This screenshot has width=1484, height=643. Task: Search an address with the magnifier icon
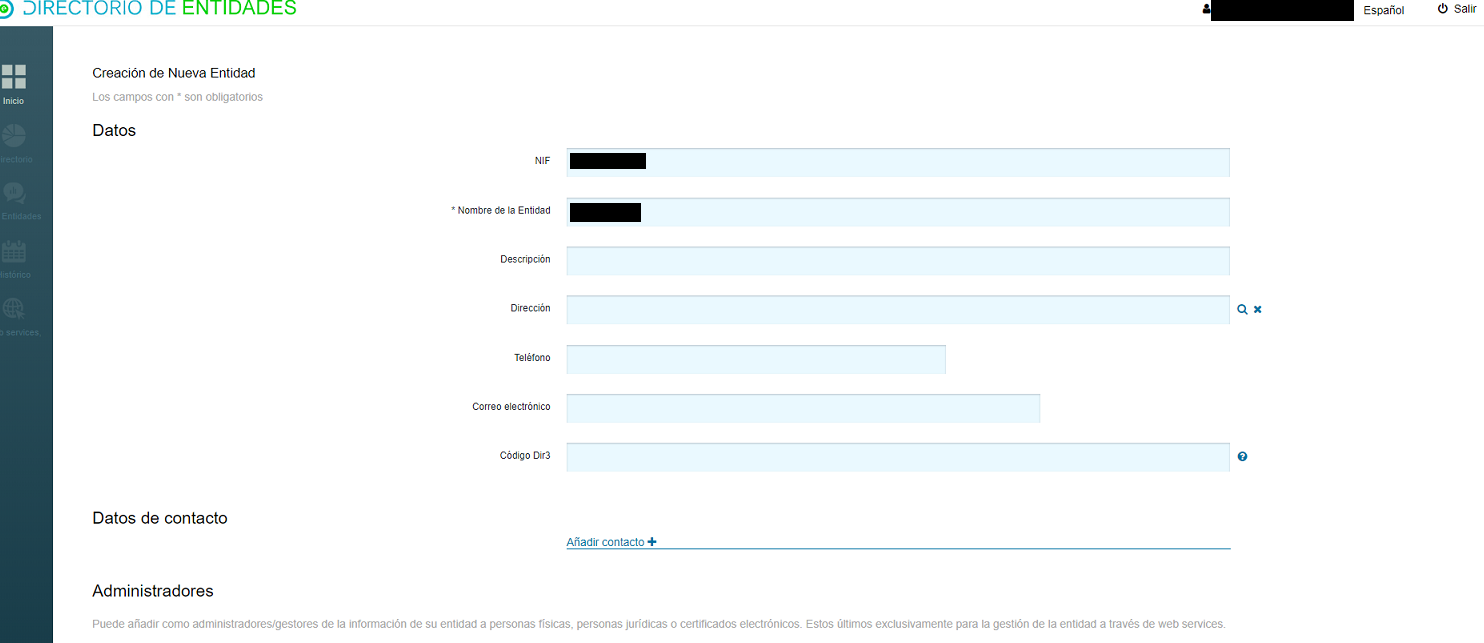(x=1242, y=309)
